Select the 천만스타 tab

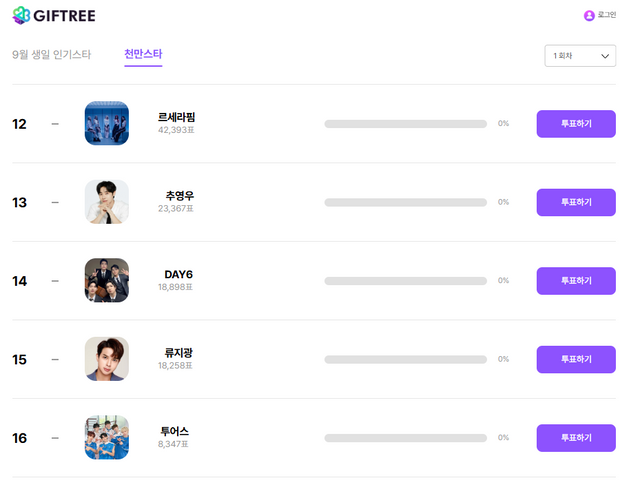click(143, 54)
